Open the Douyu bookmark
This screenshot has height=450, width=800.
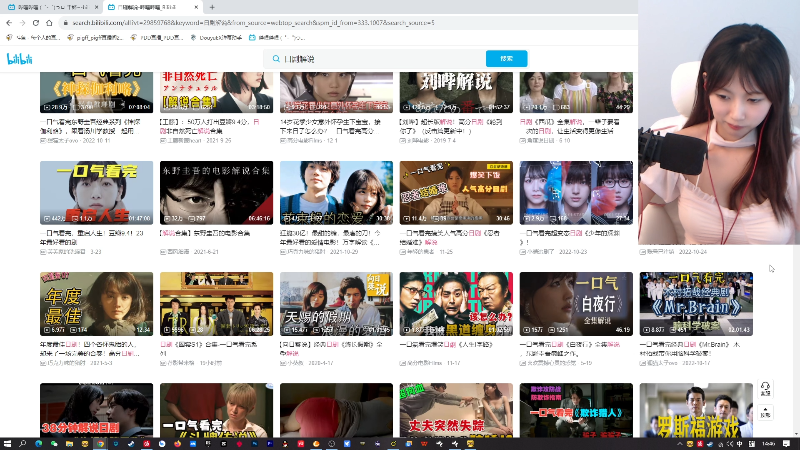216,37
